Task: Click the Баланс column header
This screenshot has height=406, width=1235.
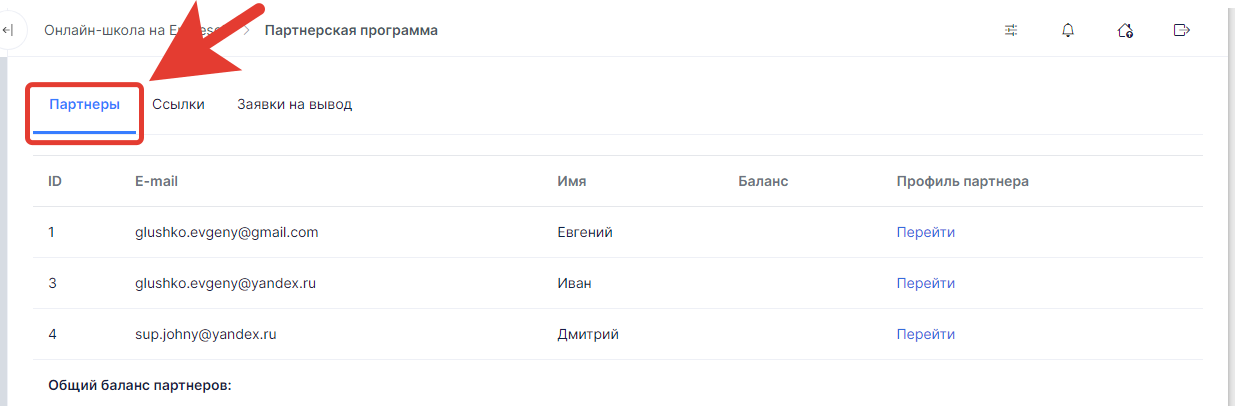Action: tap(763, 181)
